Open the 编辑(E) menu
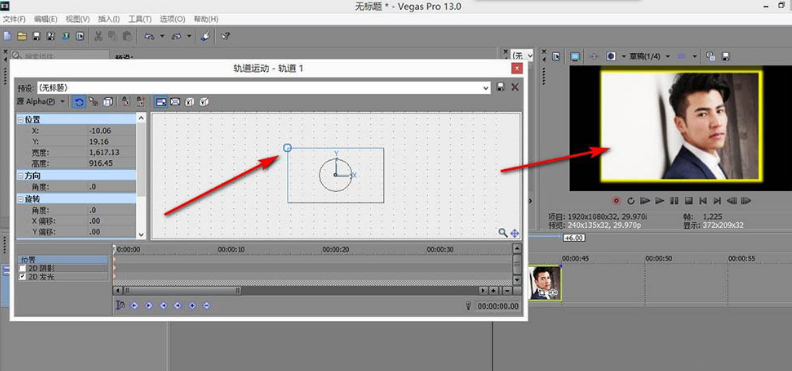This screenshot has height=371, width=792. click(x=46, y=19)
